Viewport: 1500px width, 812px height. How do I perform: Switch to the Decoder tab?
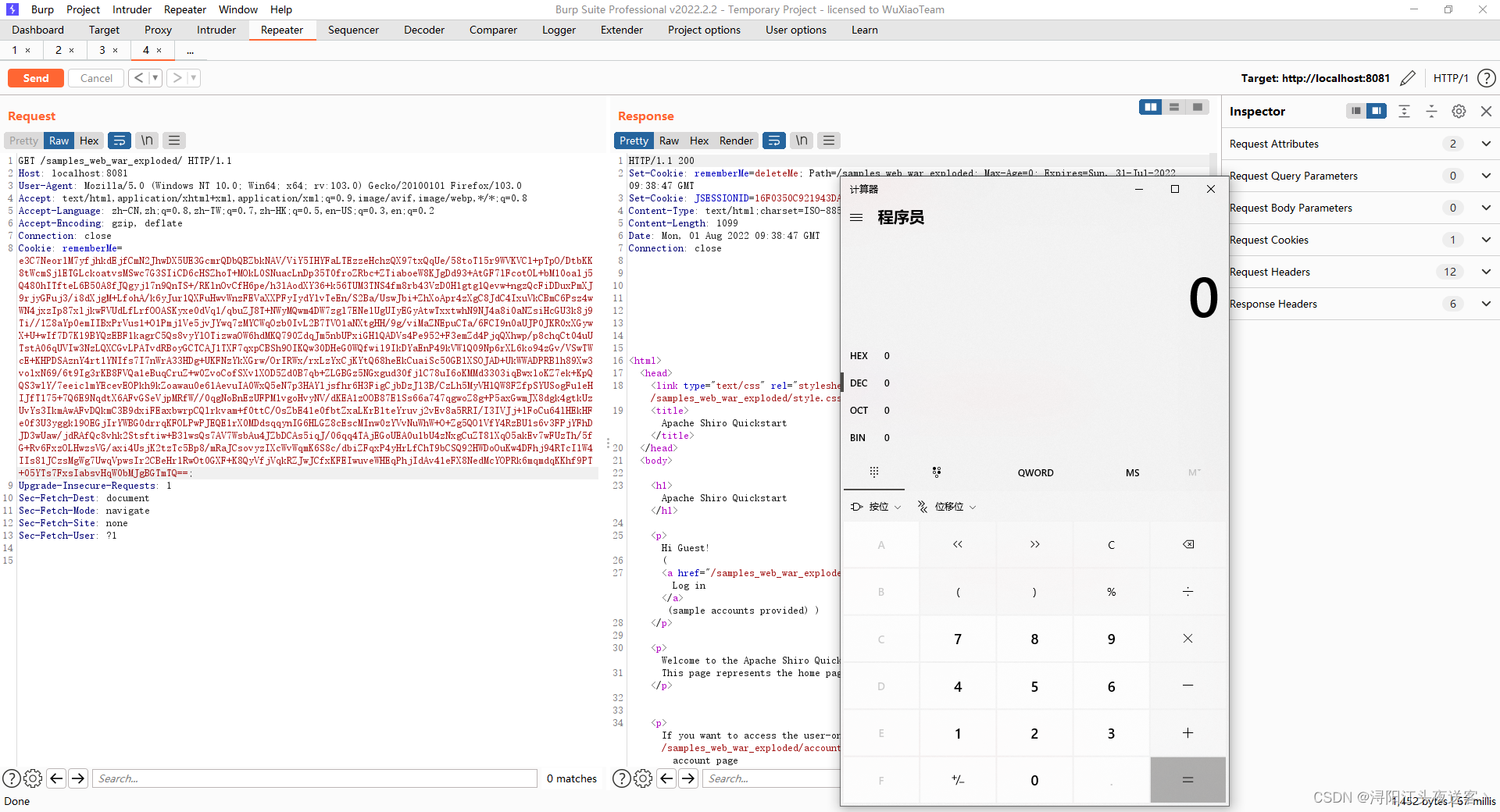(x=424, y=30)
